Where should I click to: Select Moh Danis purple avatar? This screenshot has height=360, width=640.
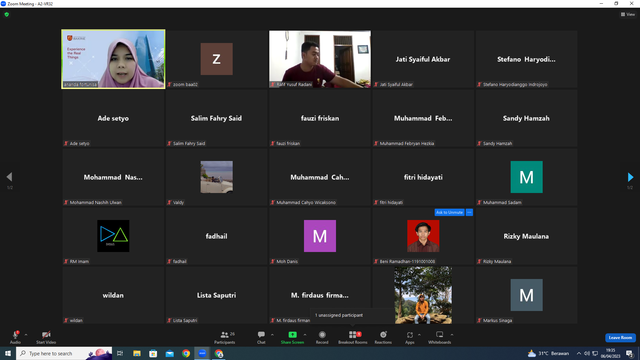[x=320, y=236]
